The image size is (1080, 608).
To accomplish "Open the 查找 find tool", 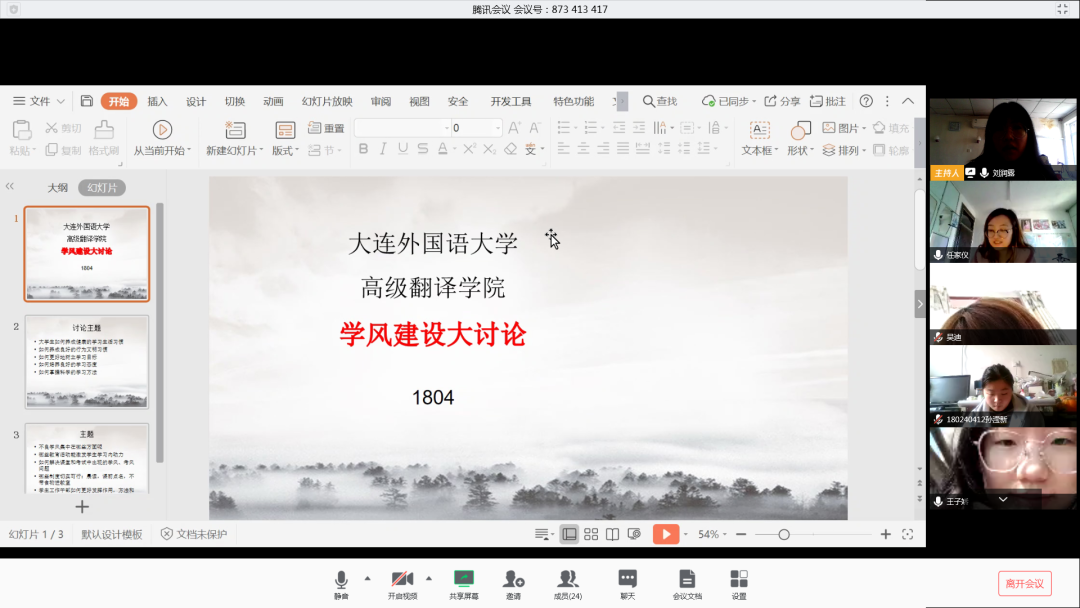I will click(x=660, y=100).
